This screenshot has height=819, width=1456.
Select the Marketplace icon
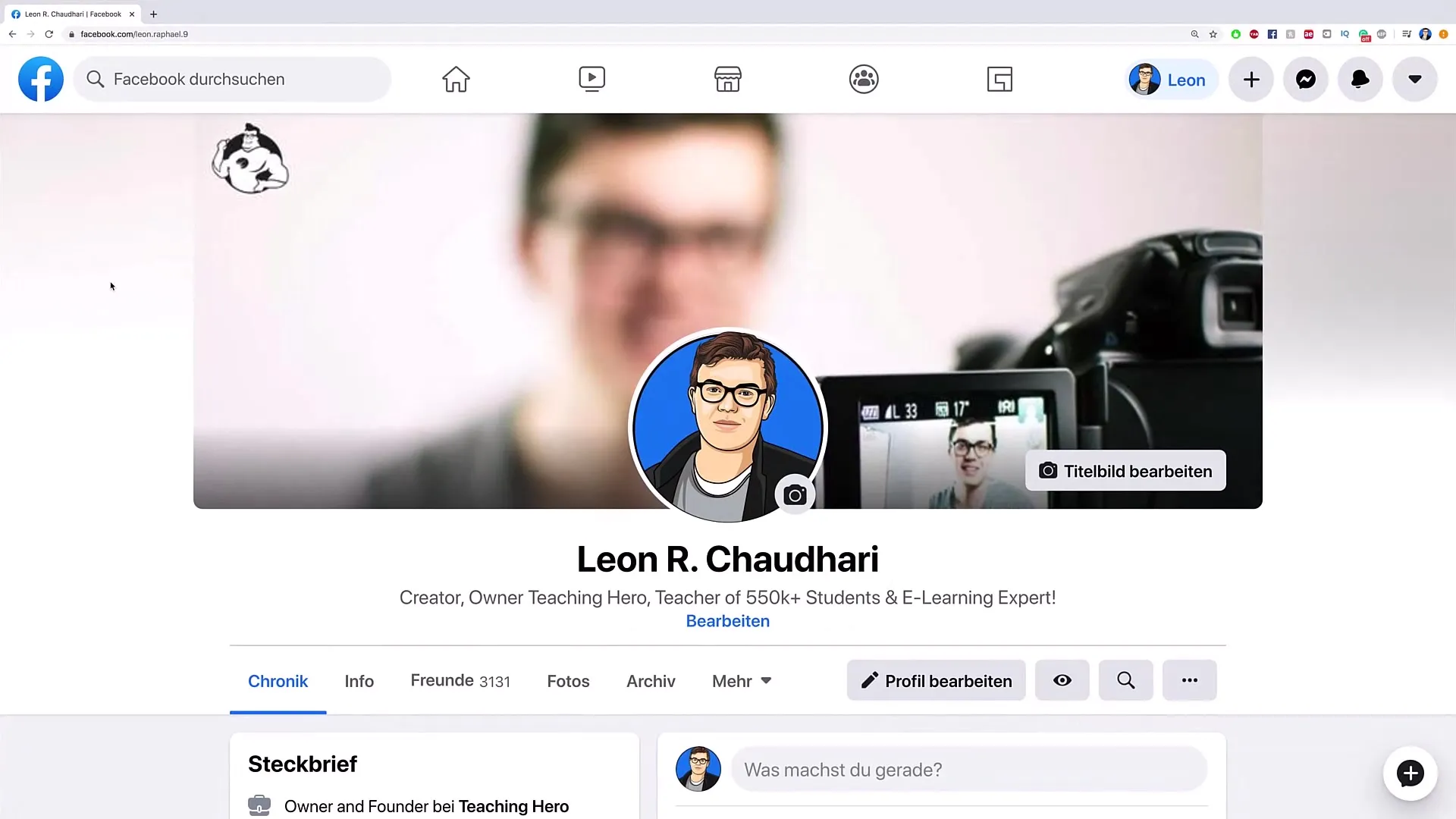pos(727,78)
